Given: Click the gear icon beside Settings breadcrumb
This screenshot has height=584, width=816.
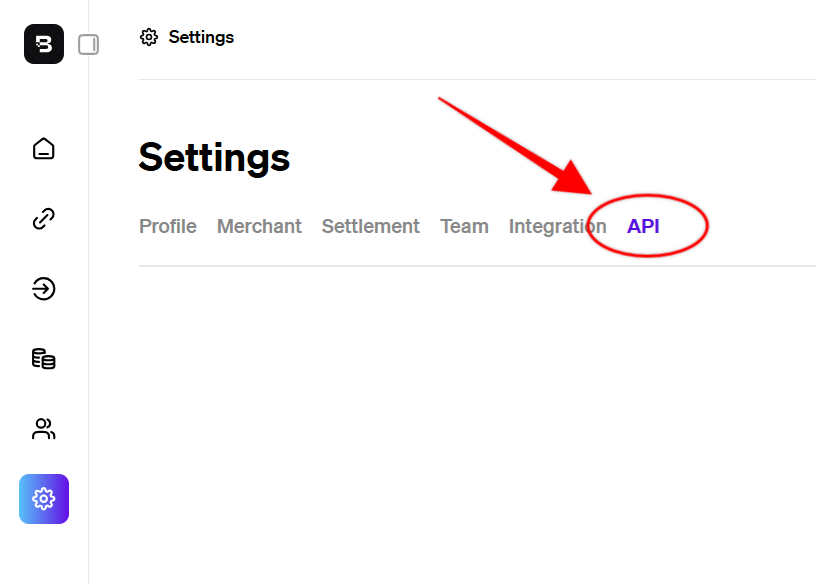Looking at the screenshot, I should pyautogui.click(x=149, y=37).
